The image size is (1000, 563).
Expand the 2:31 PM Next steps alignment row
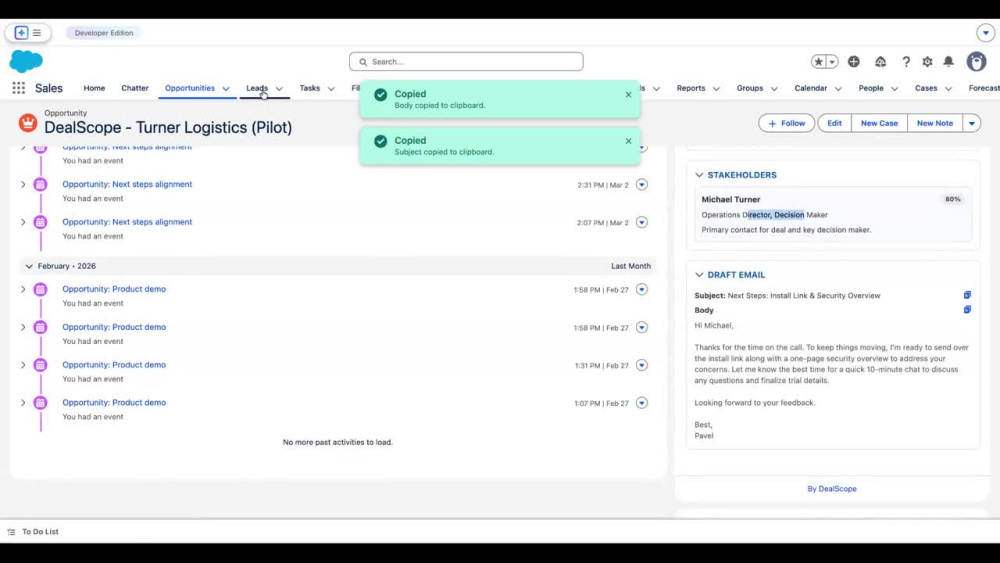coord(23,184)
